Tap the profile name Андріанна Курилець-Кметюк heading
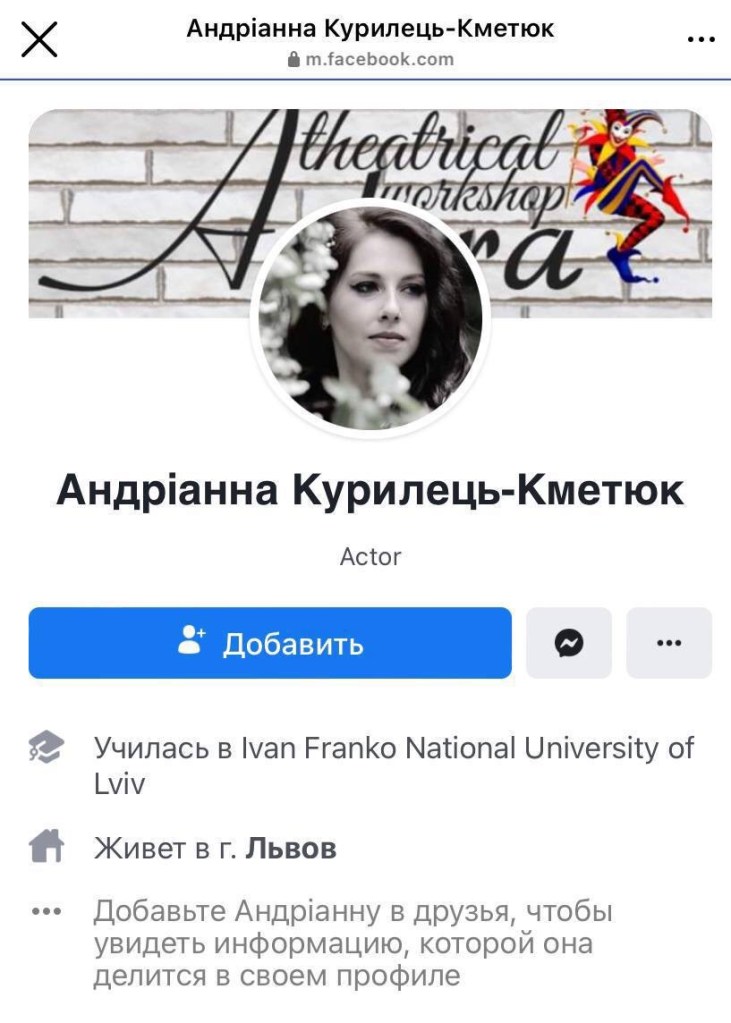Viewport: 731px width, 1023px height. pos(370,490)
